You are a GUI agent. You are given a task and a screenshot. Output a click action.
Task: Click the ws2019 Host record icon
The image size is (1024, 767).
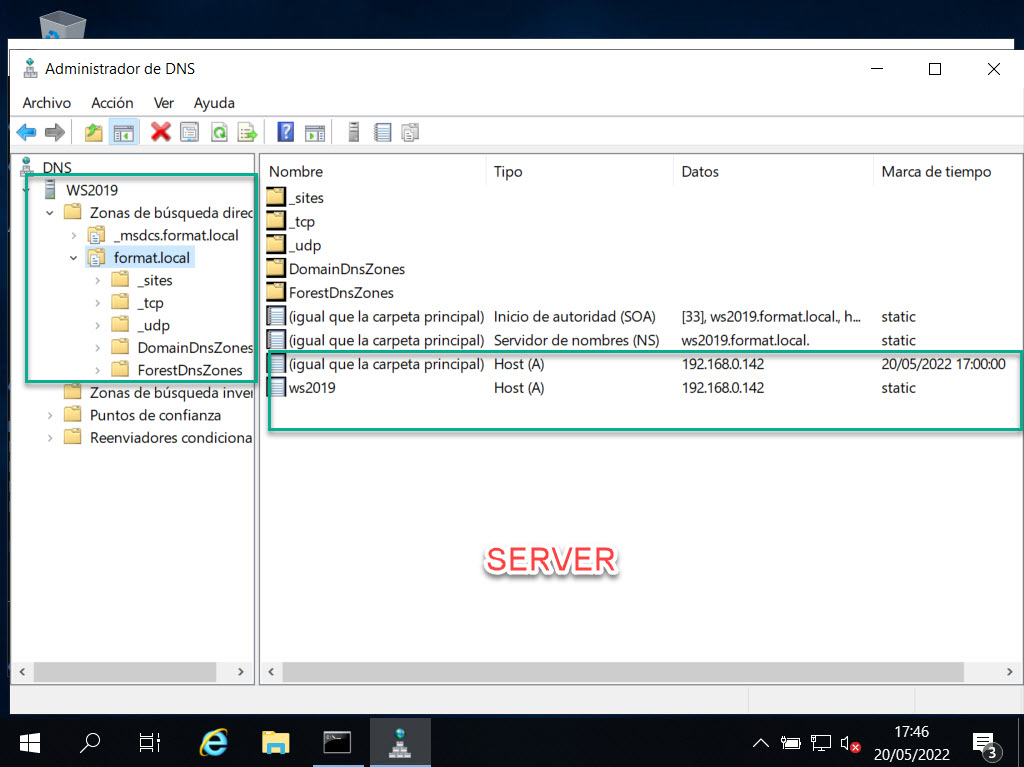276,387
